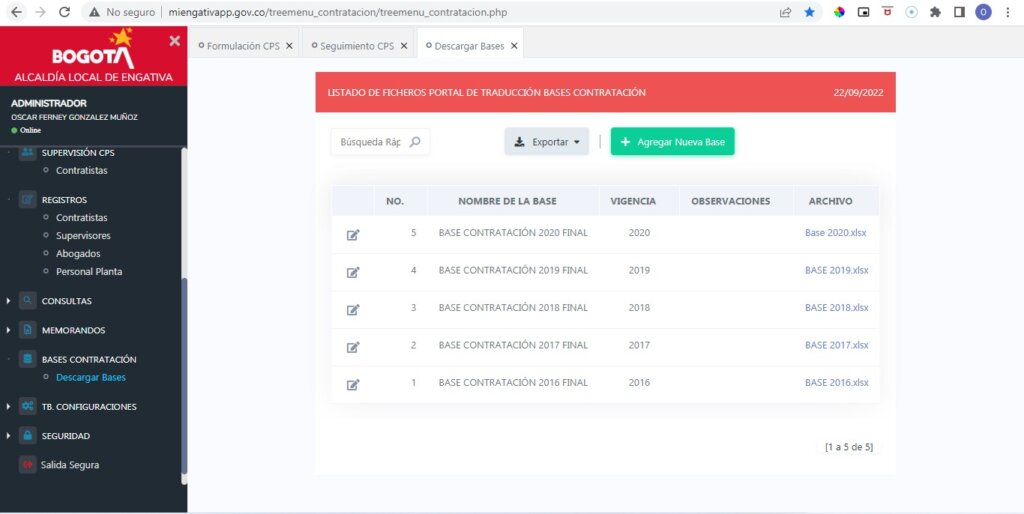Download the BASE 2018.xlsx file
The image size is (1024, 514).
(837, 308)
